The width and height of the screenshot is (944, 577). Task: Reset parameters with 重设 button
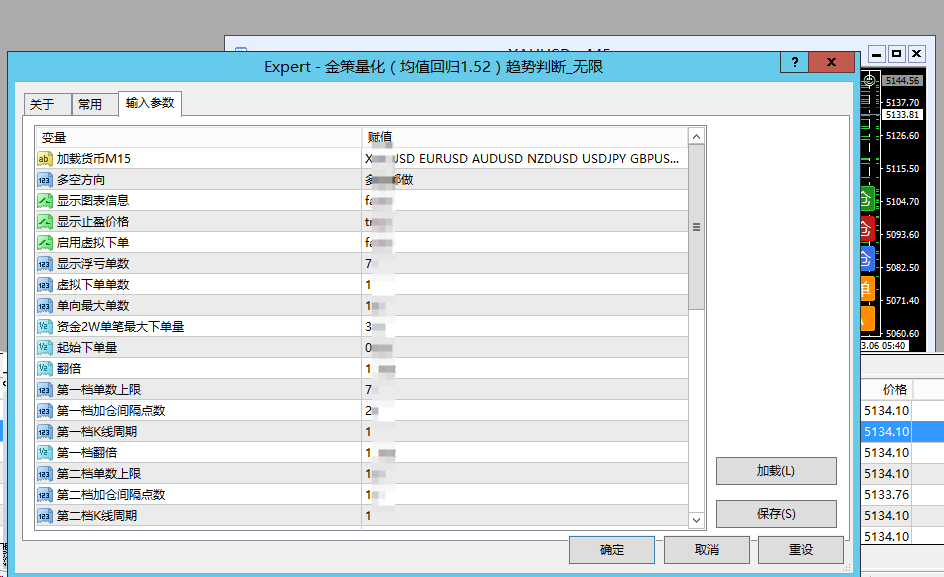coord(801,550)
